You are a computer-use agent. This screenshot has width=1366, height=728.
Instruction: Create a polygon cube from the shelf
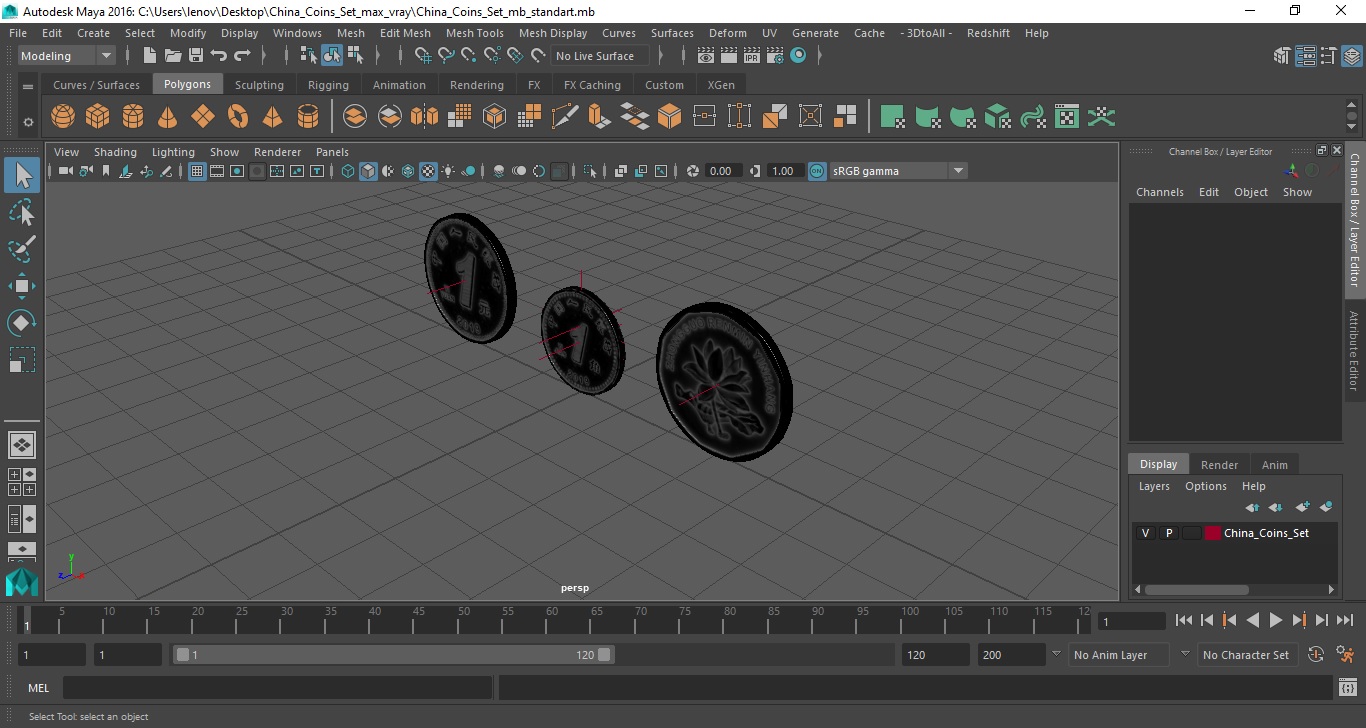pos(98,117)
